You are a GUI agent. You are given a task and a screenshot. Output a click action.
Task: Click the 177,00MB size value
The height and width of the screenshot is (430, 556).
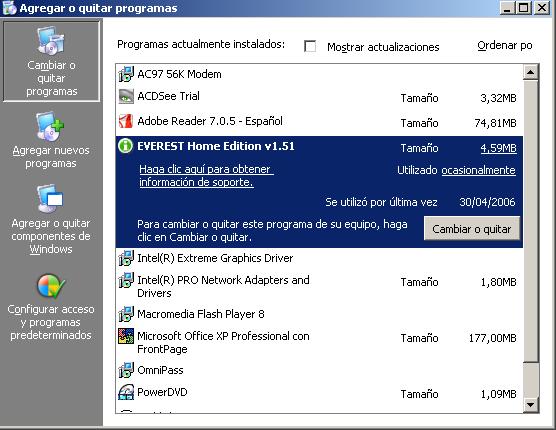pyautogui.click(x=493, y=338)
